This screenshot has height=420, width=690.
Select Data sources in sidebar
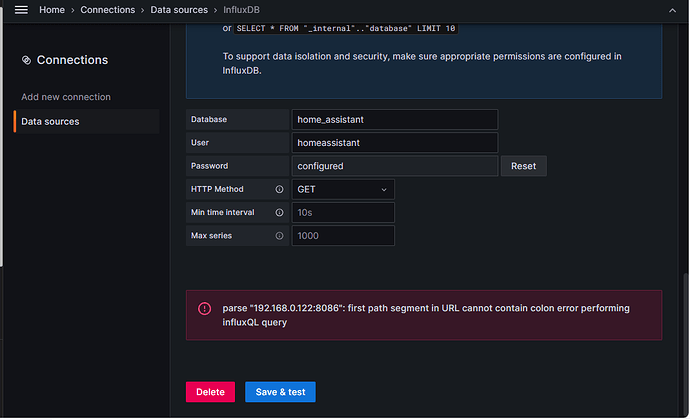point(87,122)
